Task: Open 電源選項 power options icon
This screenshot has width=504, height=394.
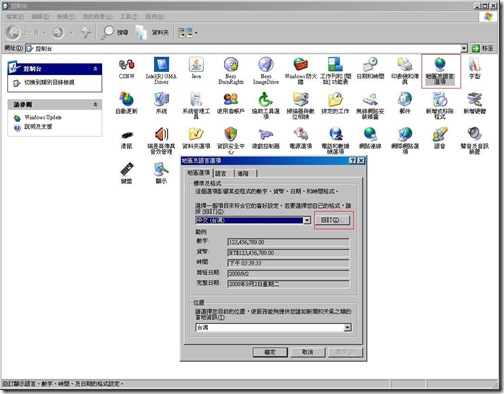Action: click(x=300, y=138)
